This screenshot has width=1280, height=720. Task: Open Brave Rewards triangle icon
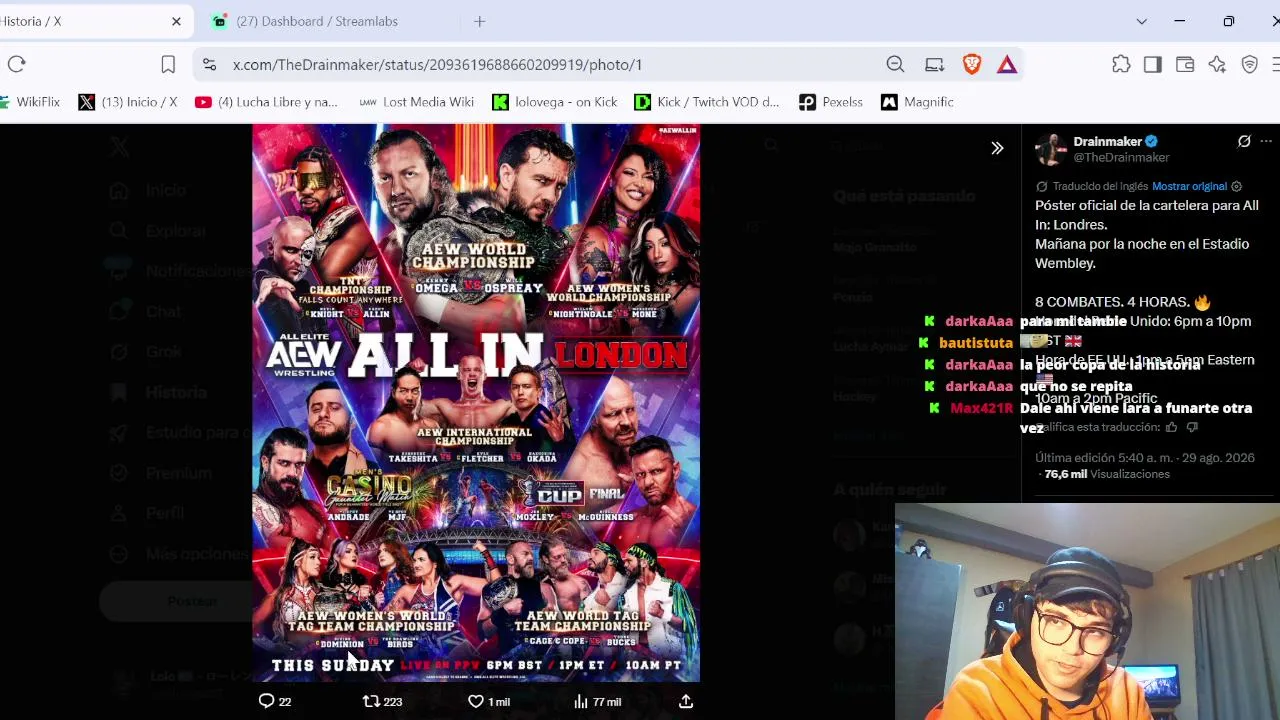click(x=1007, y=64)
